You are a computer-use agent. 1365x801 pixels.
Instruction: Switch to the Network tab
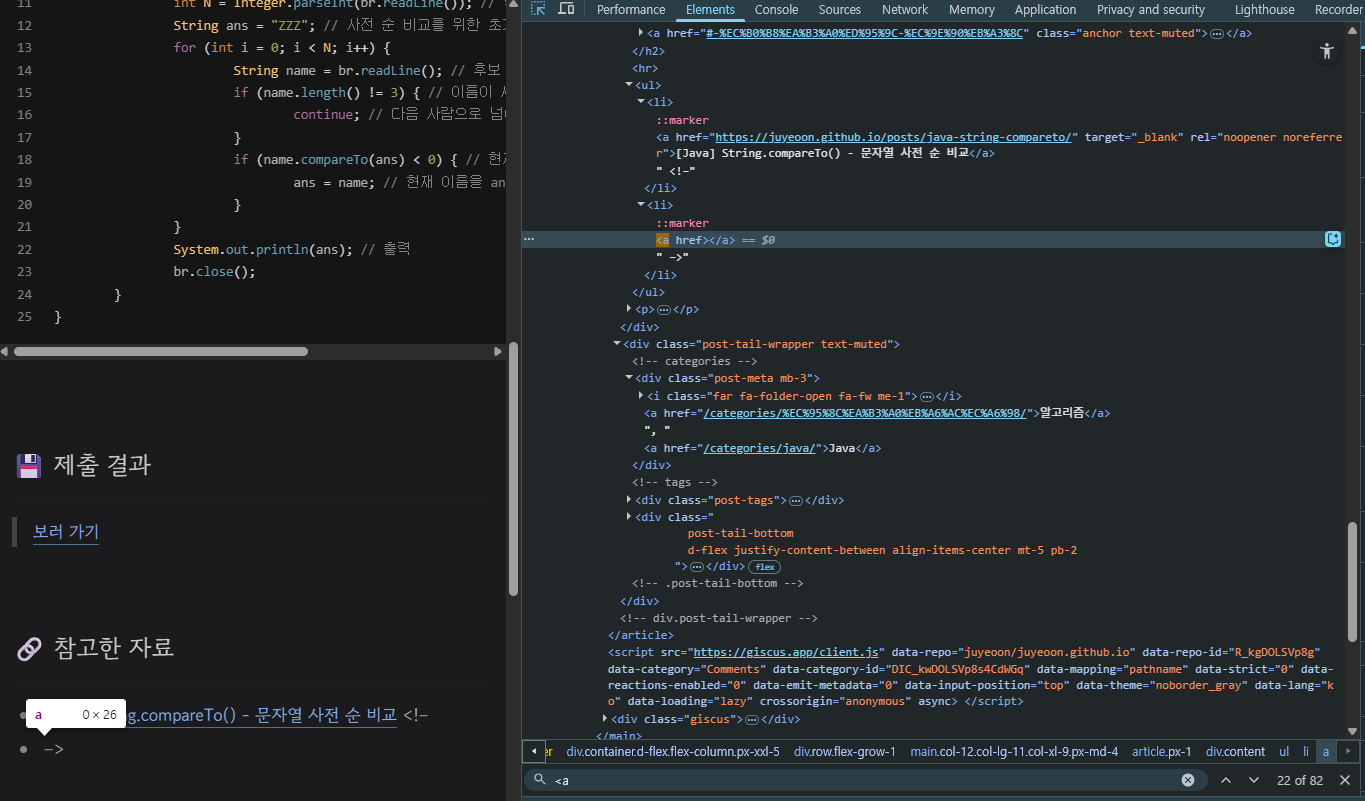click(905, 9)
